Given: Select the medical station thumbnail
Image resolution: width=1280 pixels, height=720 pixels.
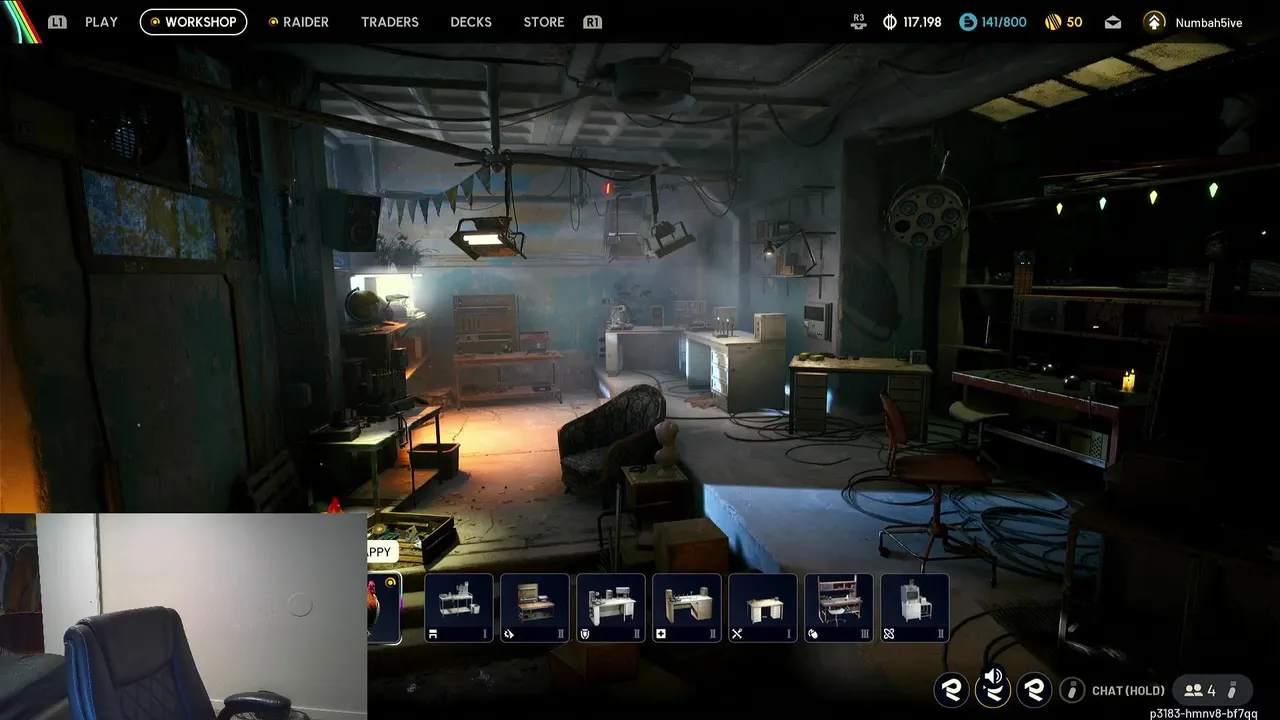Looking at the screenshot, I should click(x=687, y=608).
